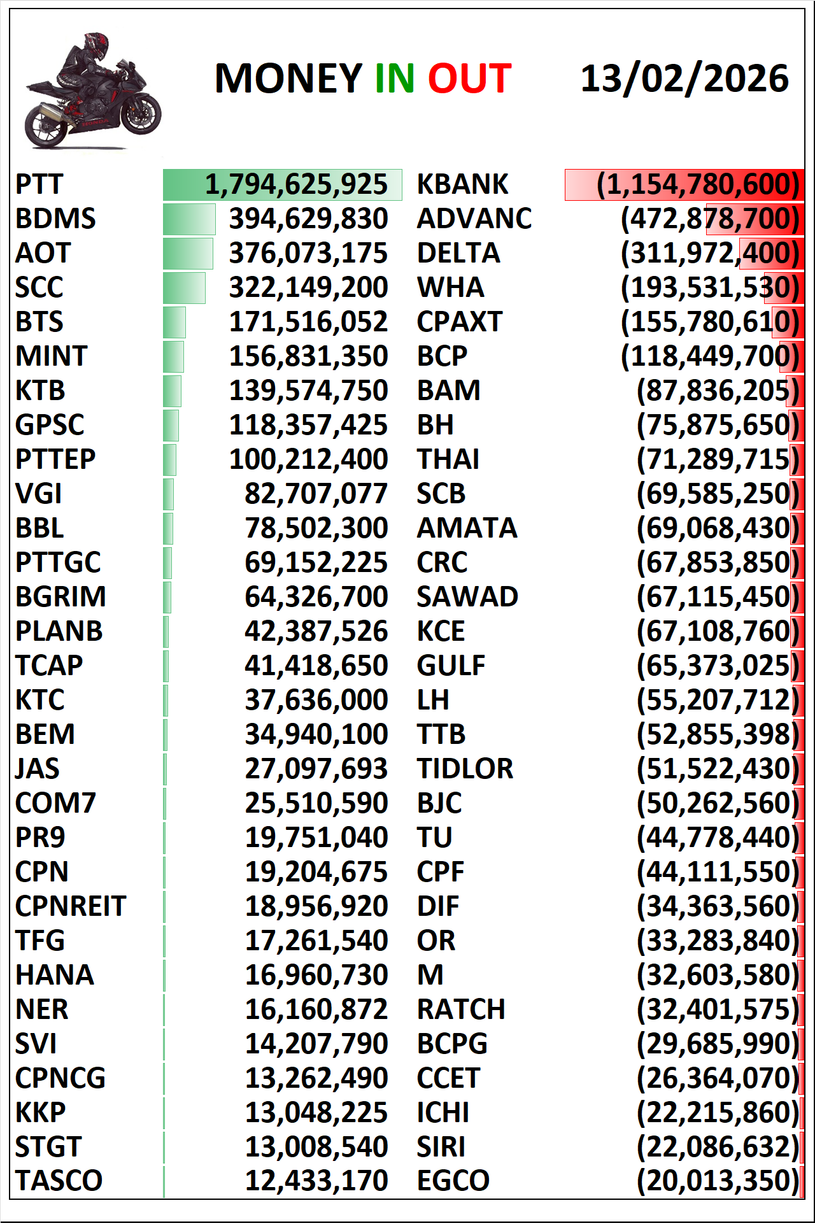The height and width of the screenshot is (1223, 815).
Task: Click the MONEY IN OUT title
Action: 362,79
